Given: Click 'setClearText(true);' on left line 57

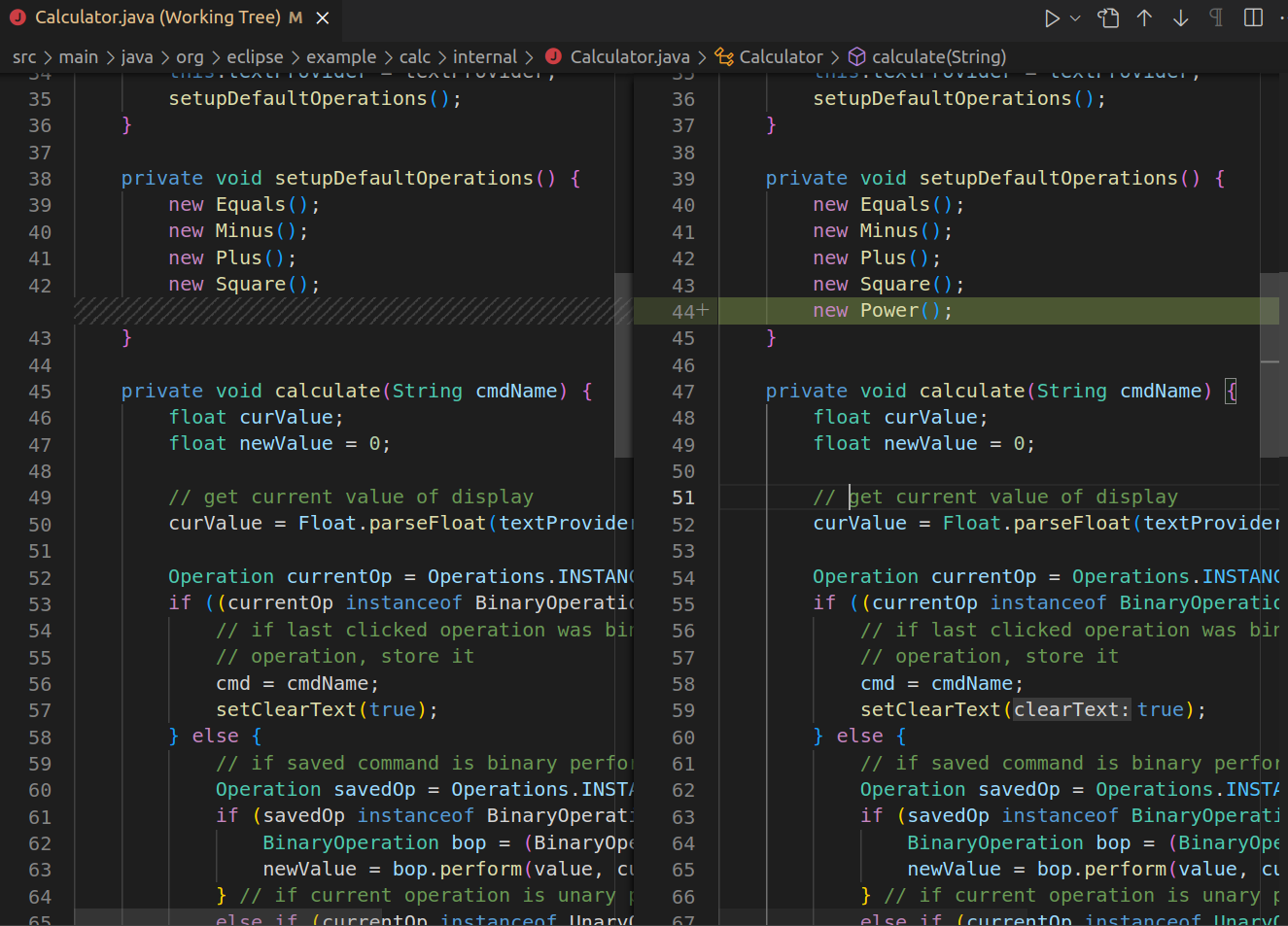Looking at the screenshot, I should [x=327, y=709].
